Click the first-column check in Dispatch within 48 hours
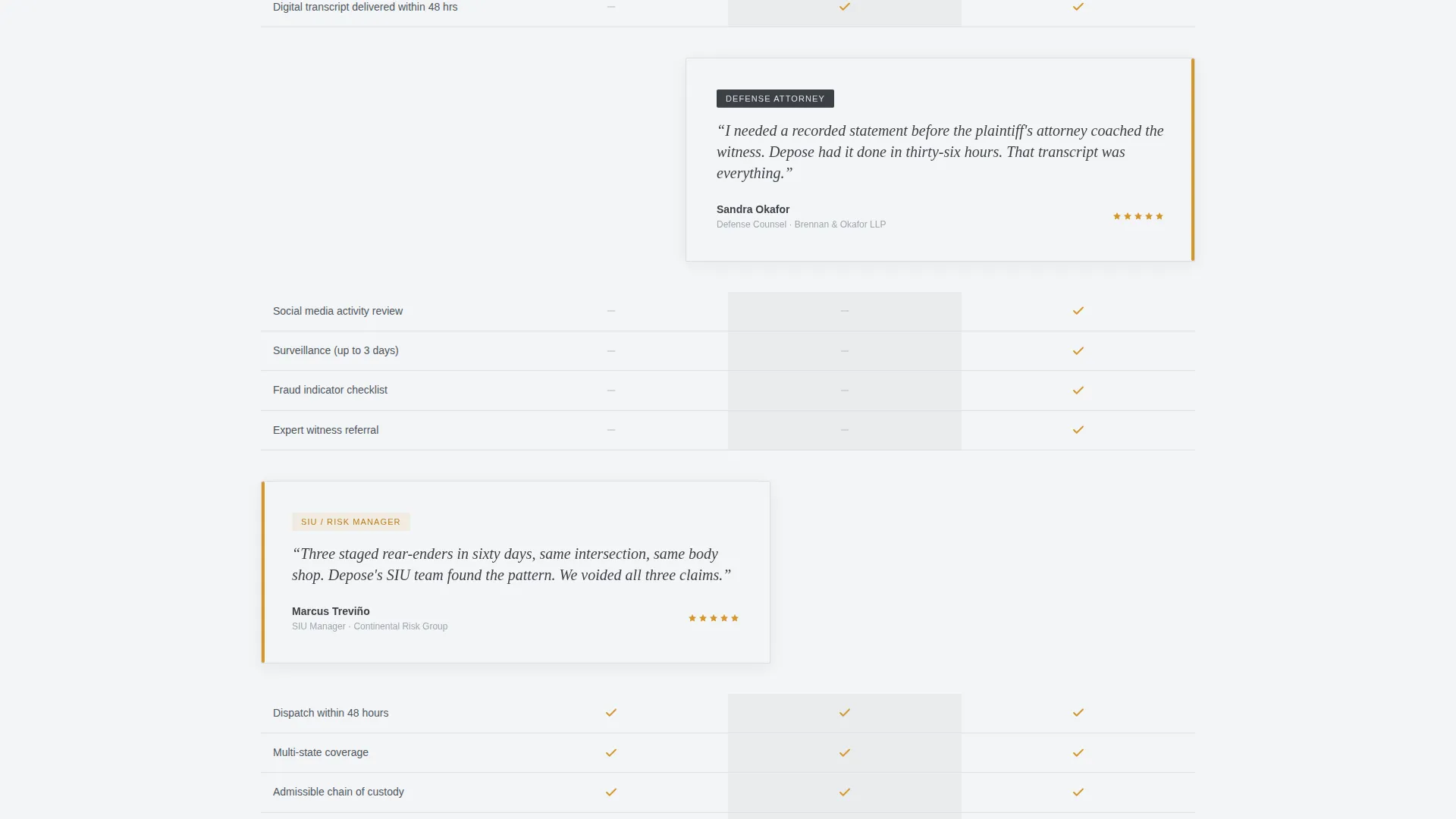1456x819 pixels. coord(610,713)
